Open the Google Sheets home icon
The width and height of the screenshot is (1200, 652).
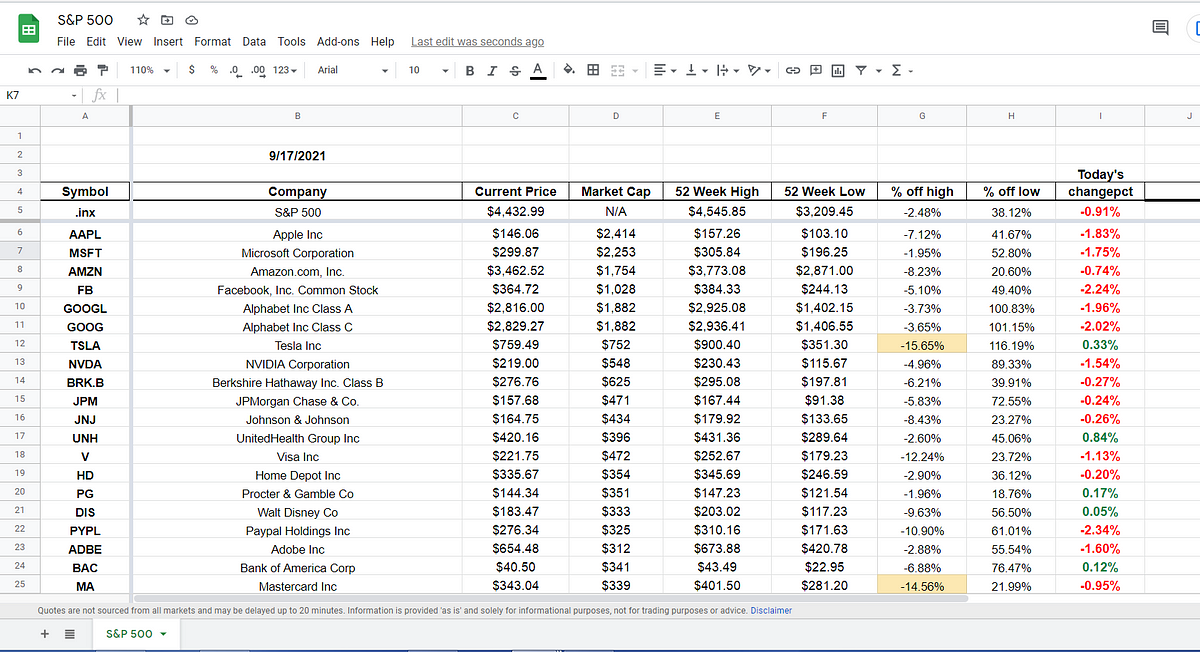[x=29, y=30]
